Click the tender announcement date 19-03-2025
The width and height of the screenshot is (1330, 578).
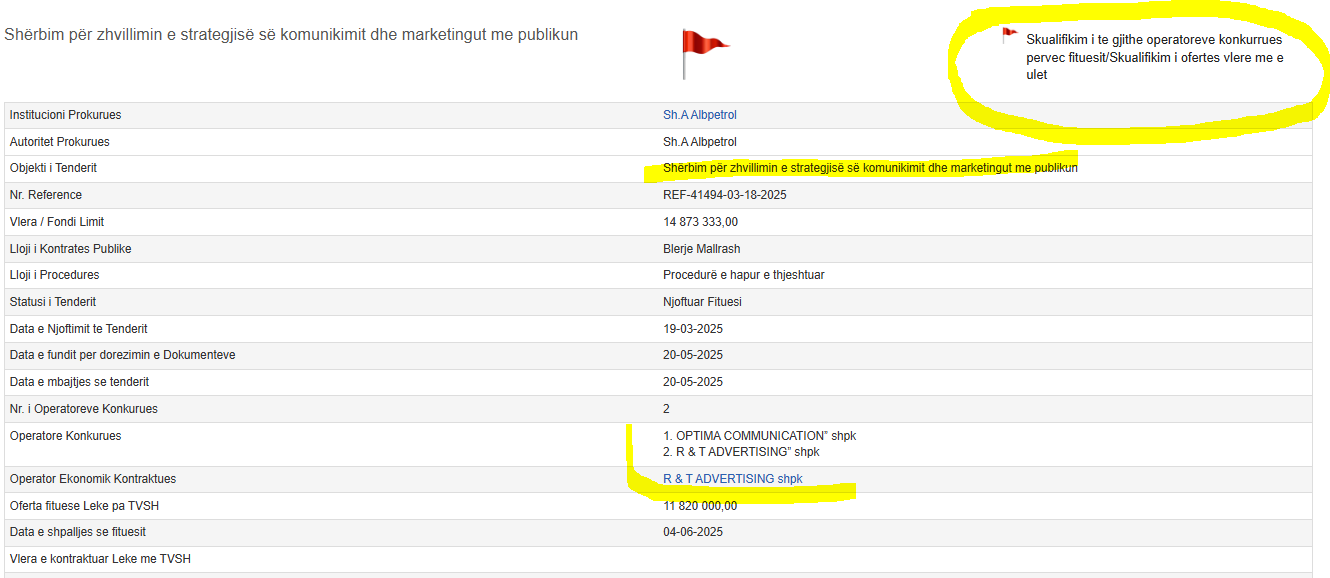[693, 329]
